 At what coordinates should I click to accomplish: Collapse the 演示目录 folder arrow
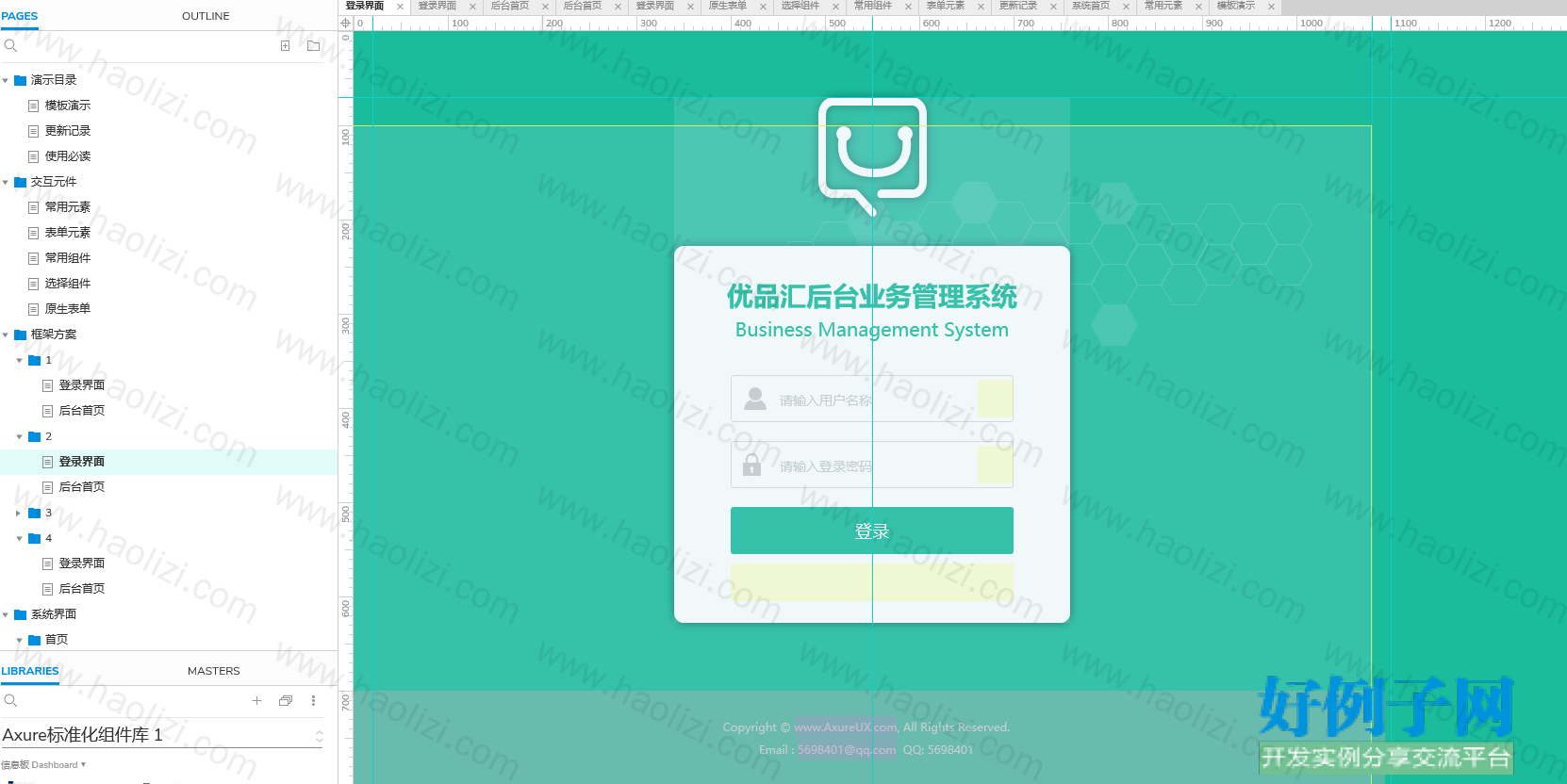[x=6, y=80]
